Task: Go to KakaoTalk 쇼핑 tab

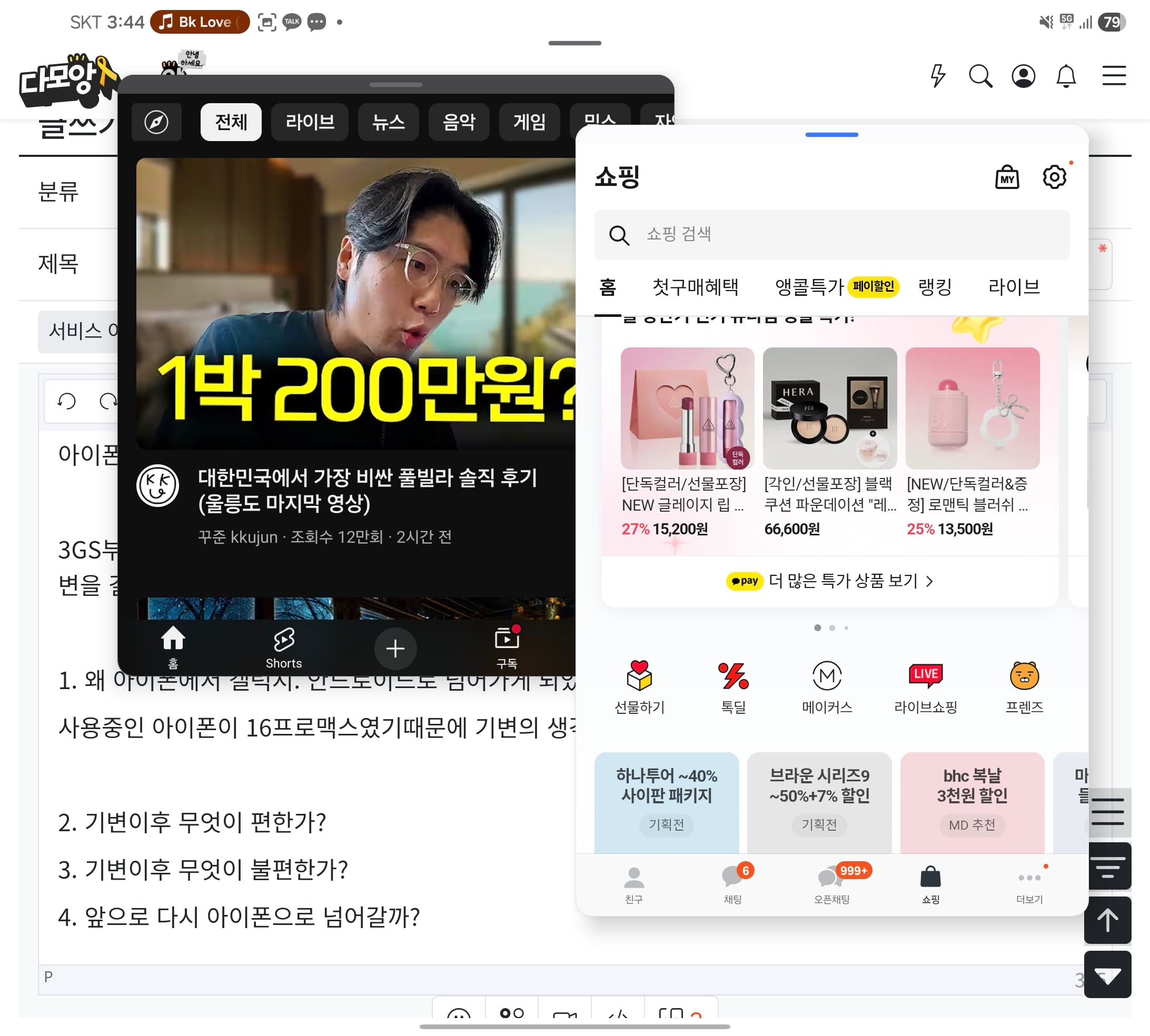Action: tap(931, 885)
